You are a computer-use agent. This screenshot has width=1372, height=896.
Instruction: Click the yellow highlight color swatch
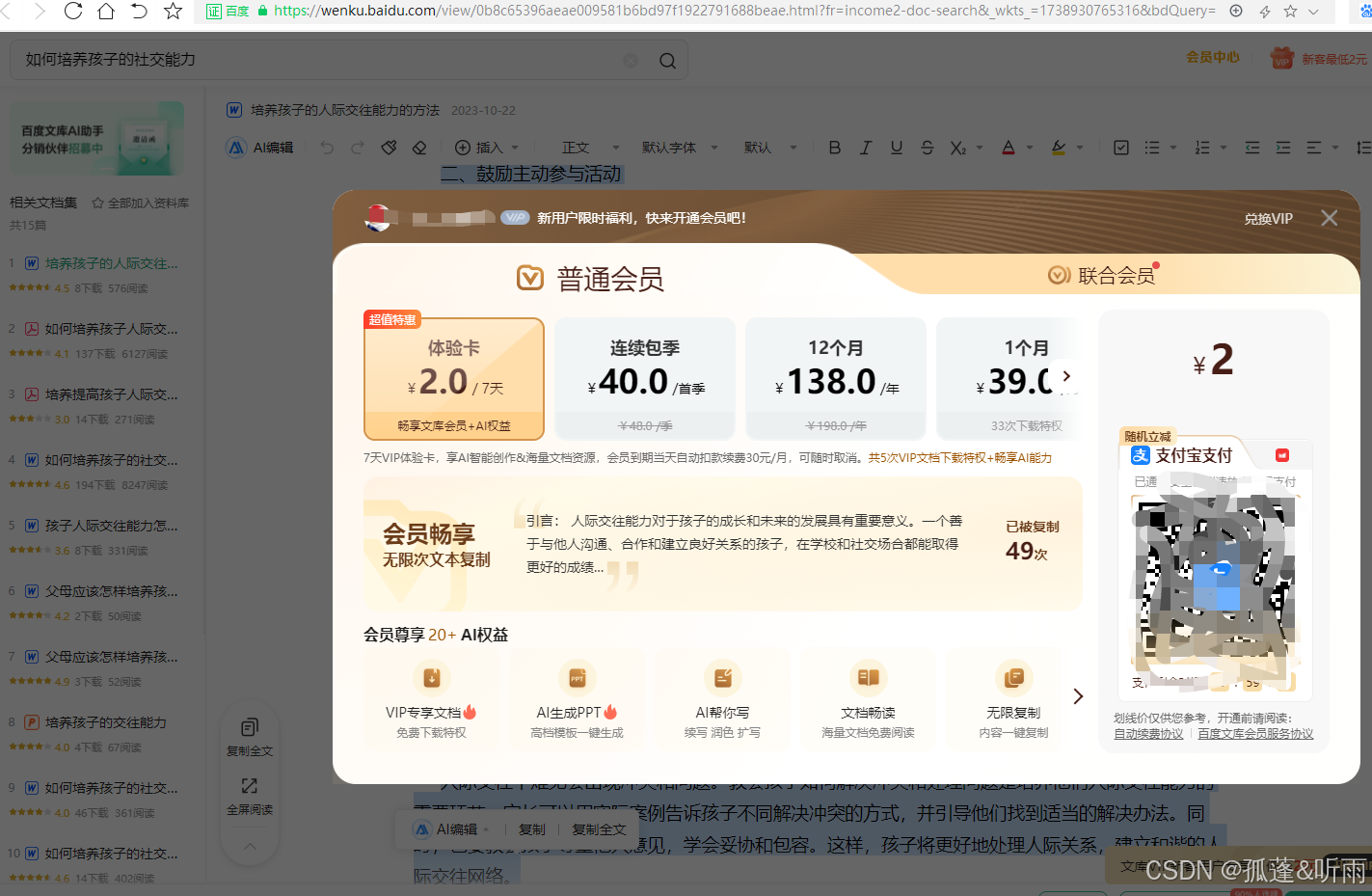(1059, 148)
